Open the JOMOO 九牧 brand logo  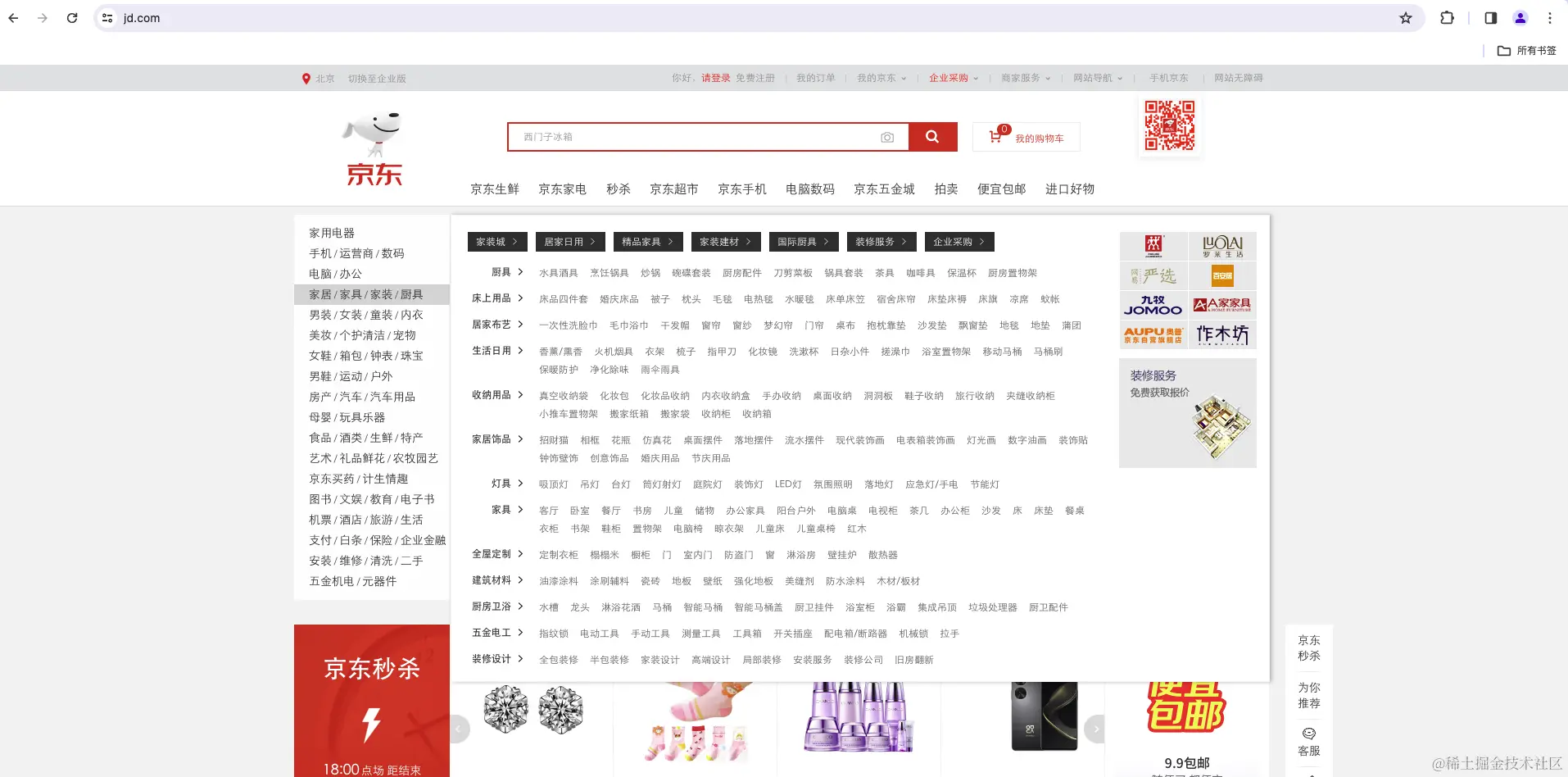[1153, 305]
